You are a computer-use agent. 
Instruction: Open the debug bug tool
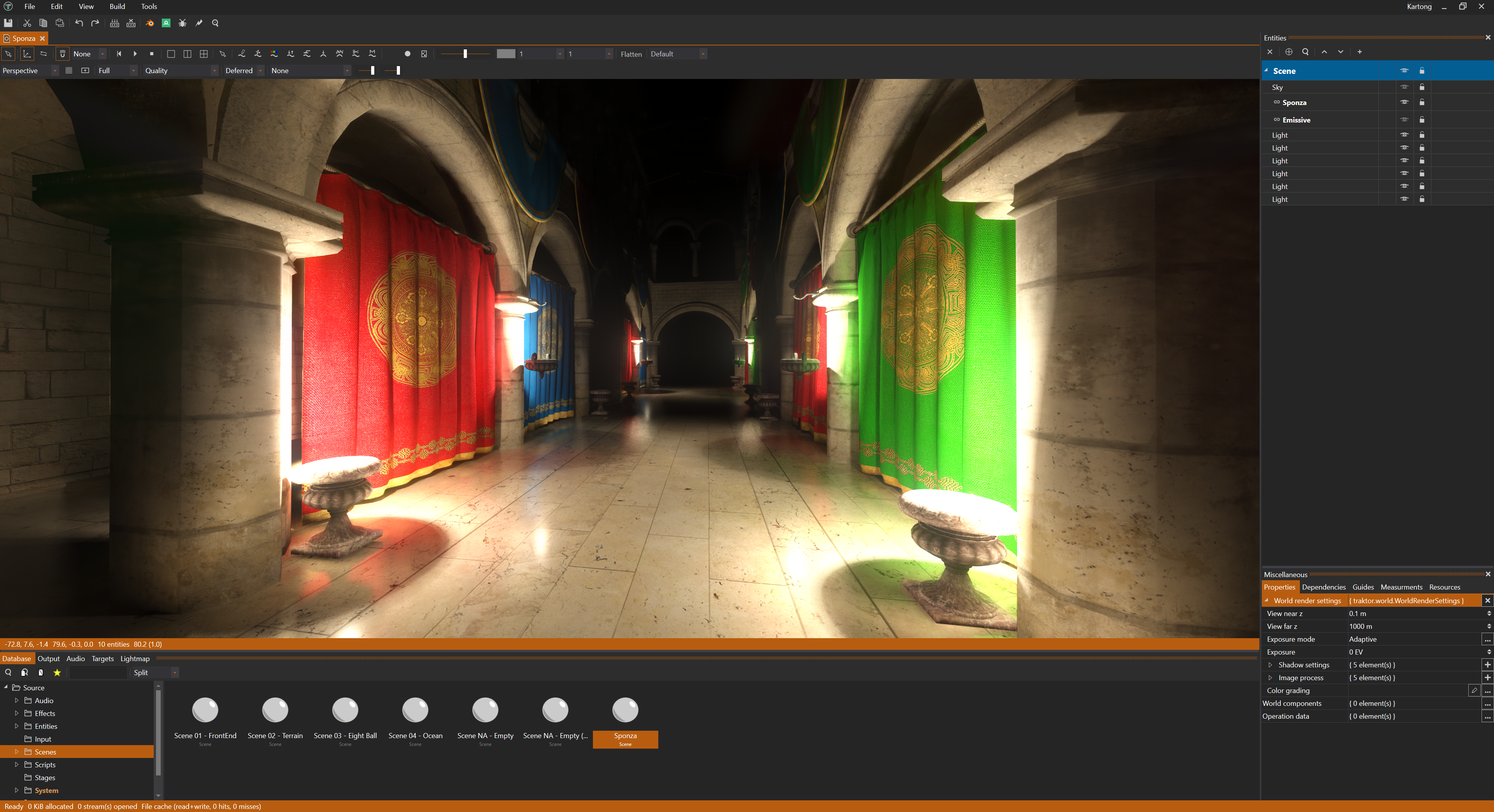click(x=182, y=23)
